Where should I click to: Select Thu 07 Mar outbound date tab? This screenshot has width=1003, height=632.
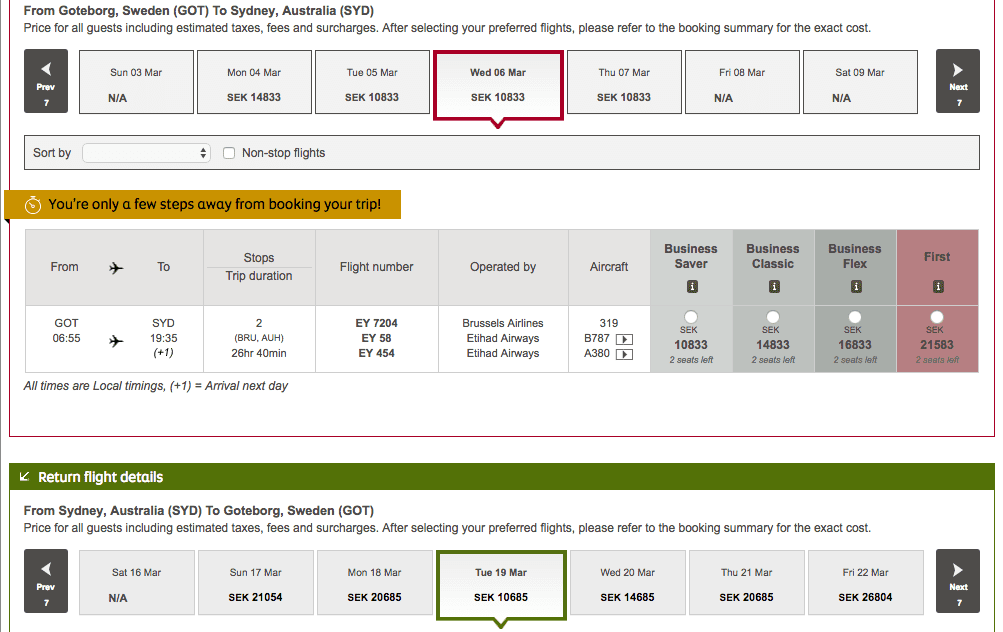623,84
